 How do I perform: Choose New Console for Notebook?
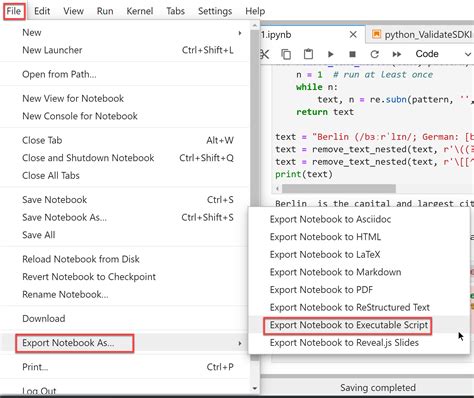point(125,116)
